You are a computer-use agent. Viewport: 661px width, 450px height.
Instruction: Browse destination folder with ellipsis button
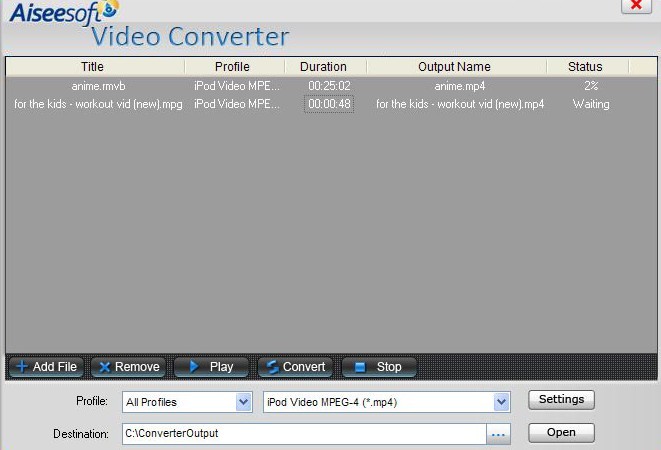pos(498,434)
